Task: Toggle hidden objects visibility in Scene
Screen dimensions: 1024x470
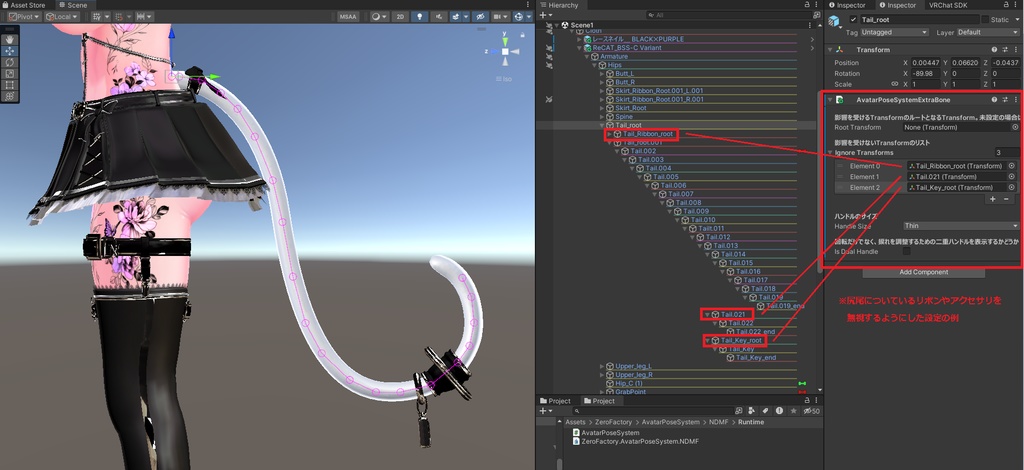Action: [481, 16]
